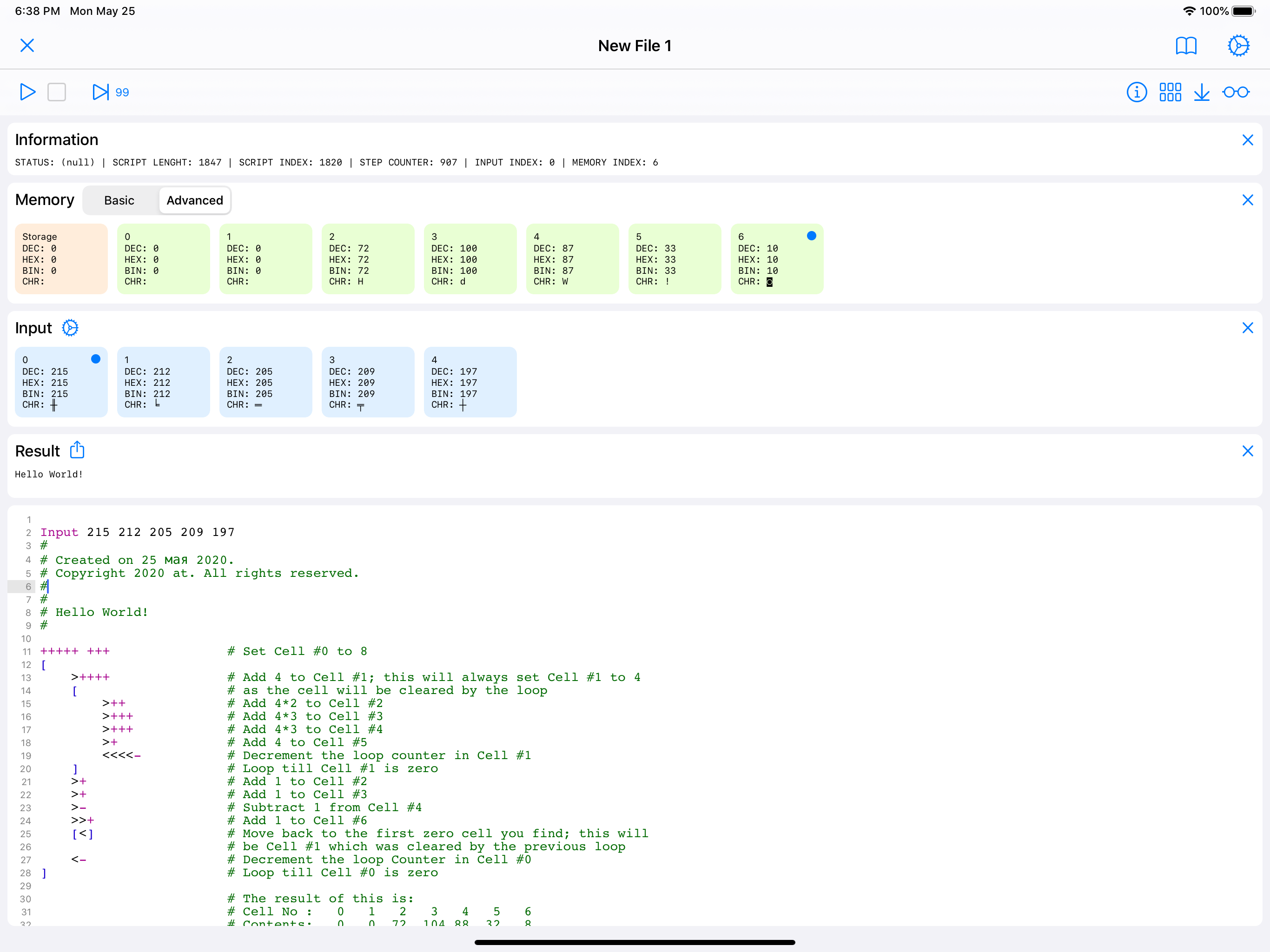1270x952 pixels.
Task: Select the Advanced memory tab
Action: pyautogui.click(x=195, y=200)
